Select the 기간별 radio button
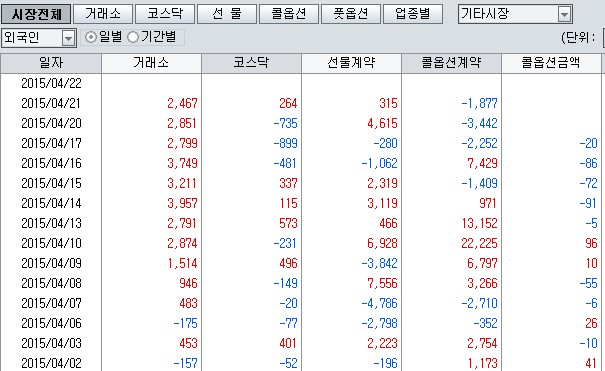The height and width of the screenshot is (371, 605). [133, 37]
